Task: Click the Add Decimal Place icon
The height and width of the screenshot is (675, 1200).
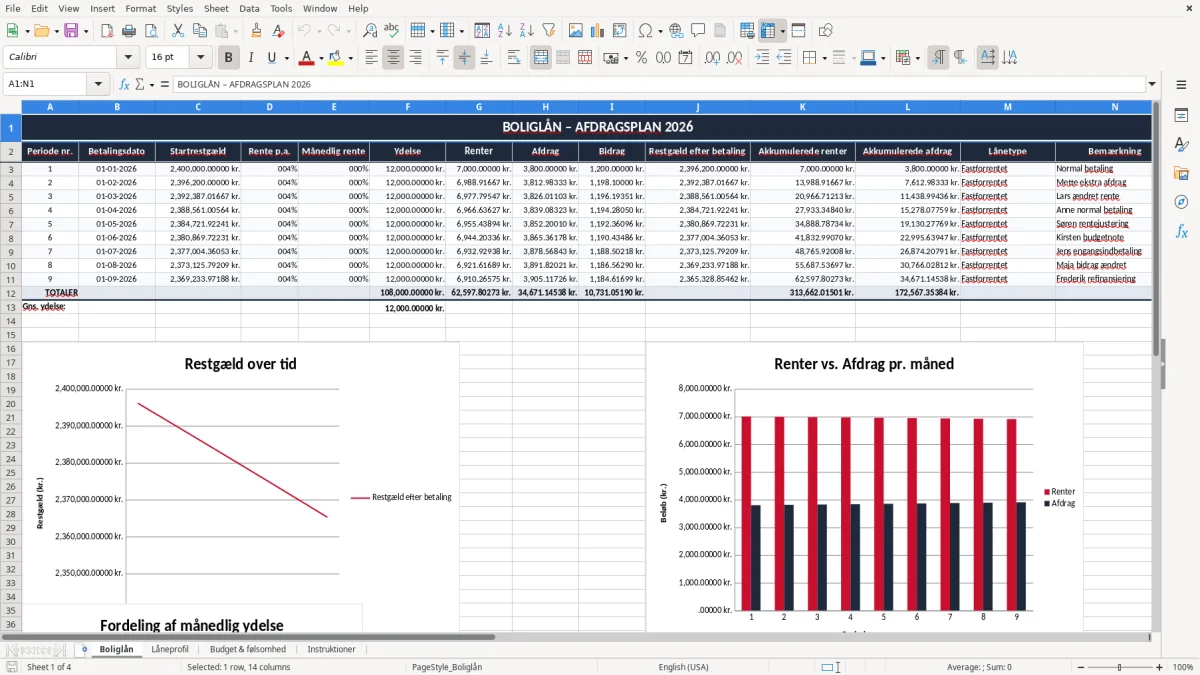Action: (713, 58)
